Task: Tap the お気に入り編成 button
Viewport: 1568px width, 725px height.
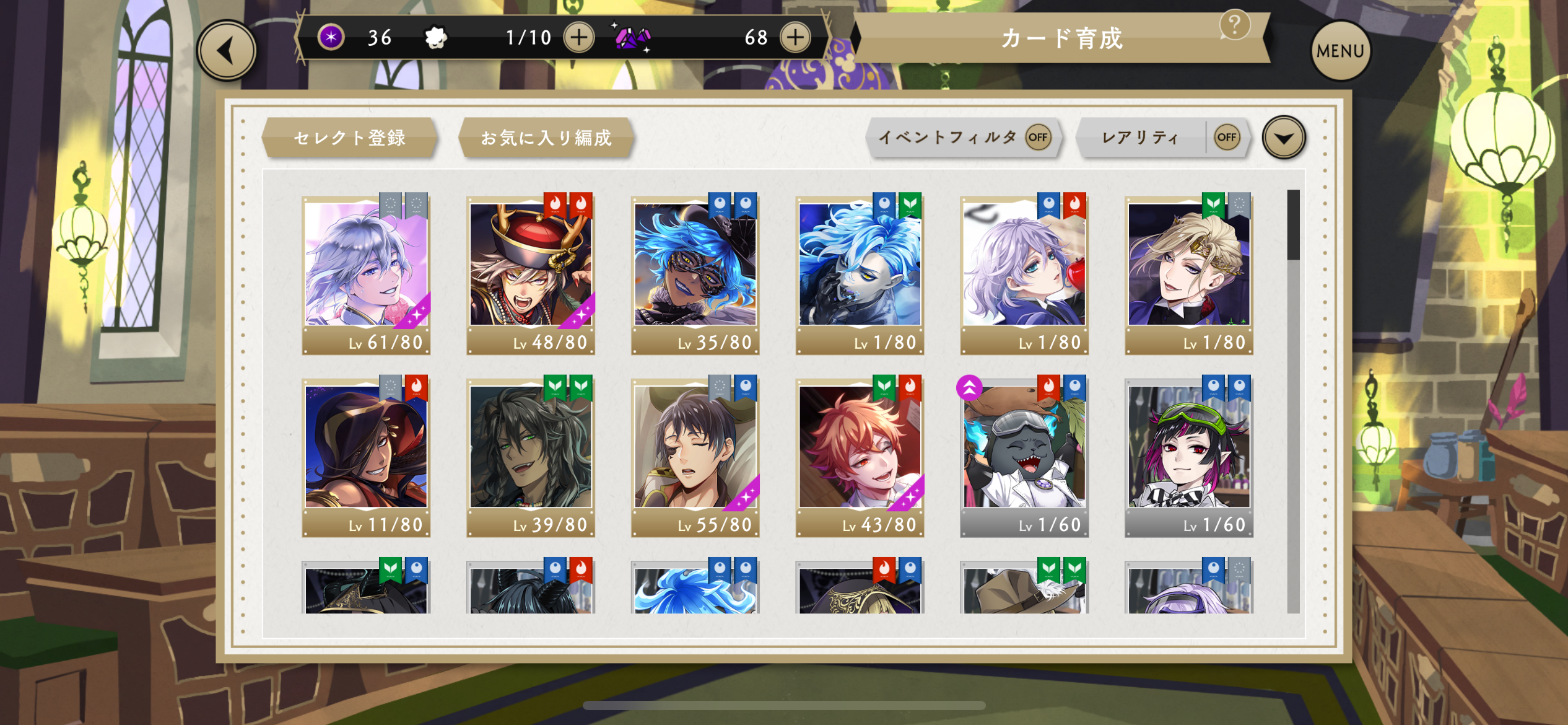Action: coord(546,138)
